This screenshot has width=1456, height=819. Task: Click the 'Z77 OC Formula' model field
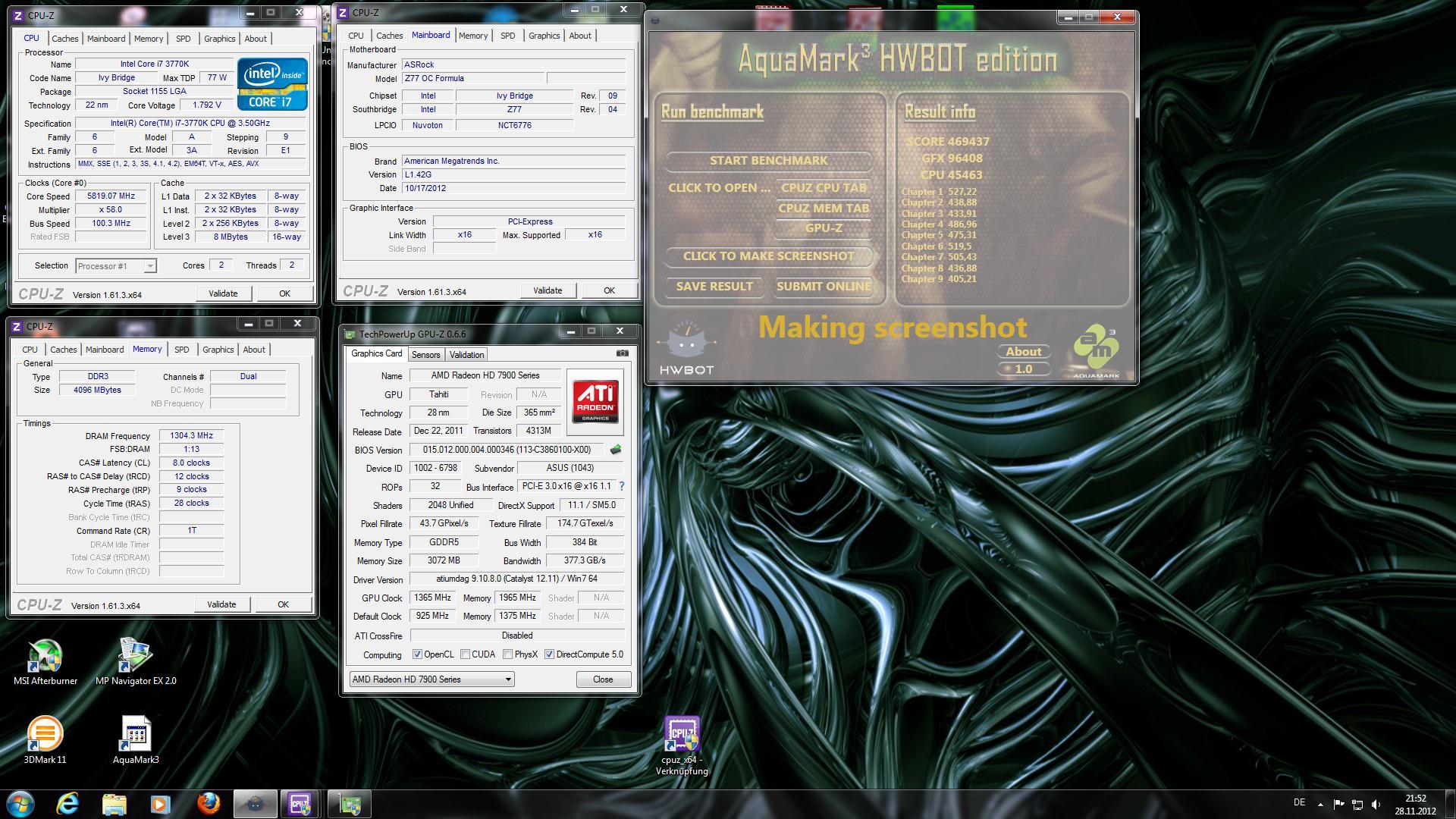tap(473, 78)
